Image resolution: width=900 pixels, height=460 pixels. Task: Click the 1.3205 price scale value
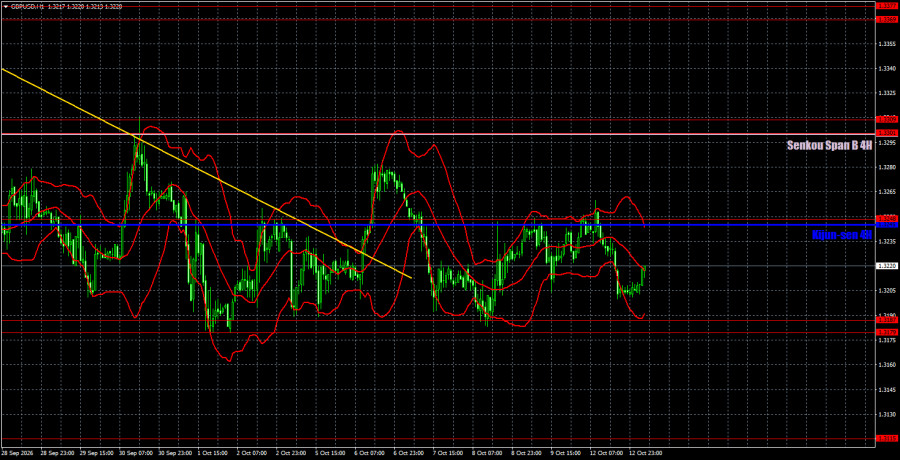click(886, 291)
